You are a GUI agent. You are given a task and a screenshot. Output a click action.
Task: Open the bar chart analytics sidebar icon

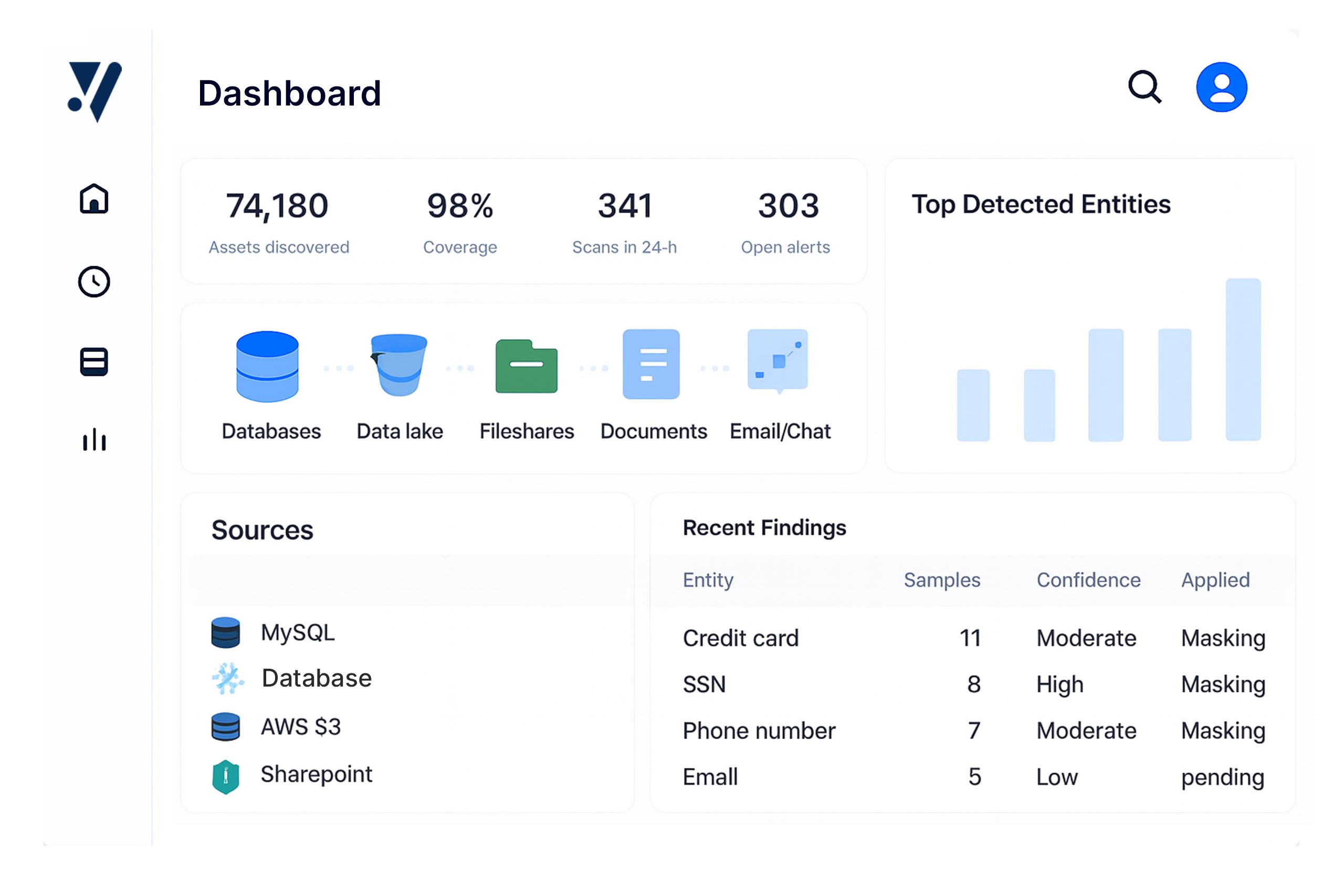coord(94,440)
